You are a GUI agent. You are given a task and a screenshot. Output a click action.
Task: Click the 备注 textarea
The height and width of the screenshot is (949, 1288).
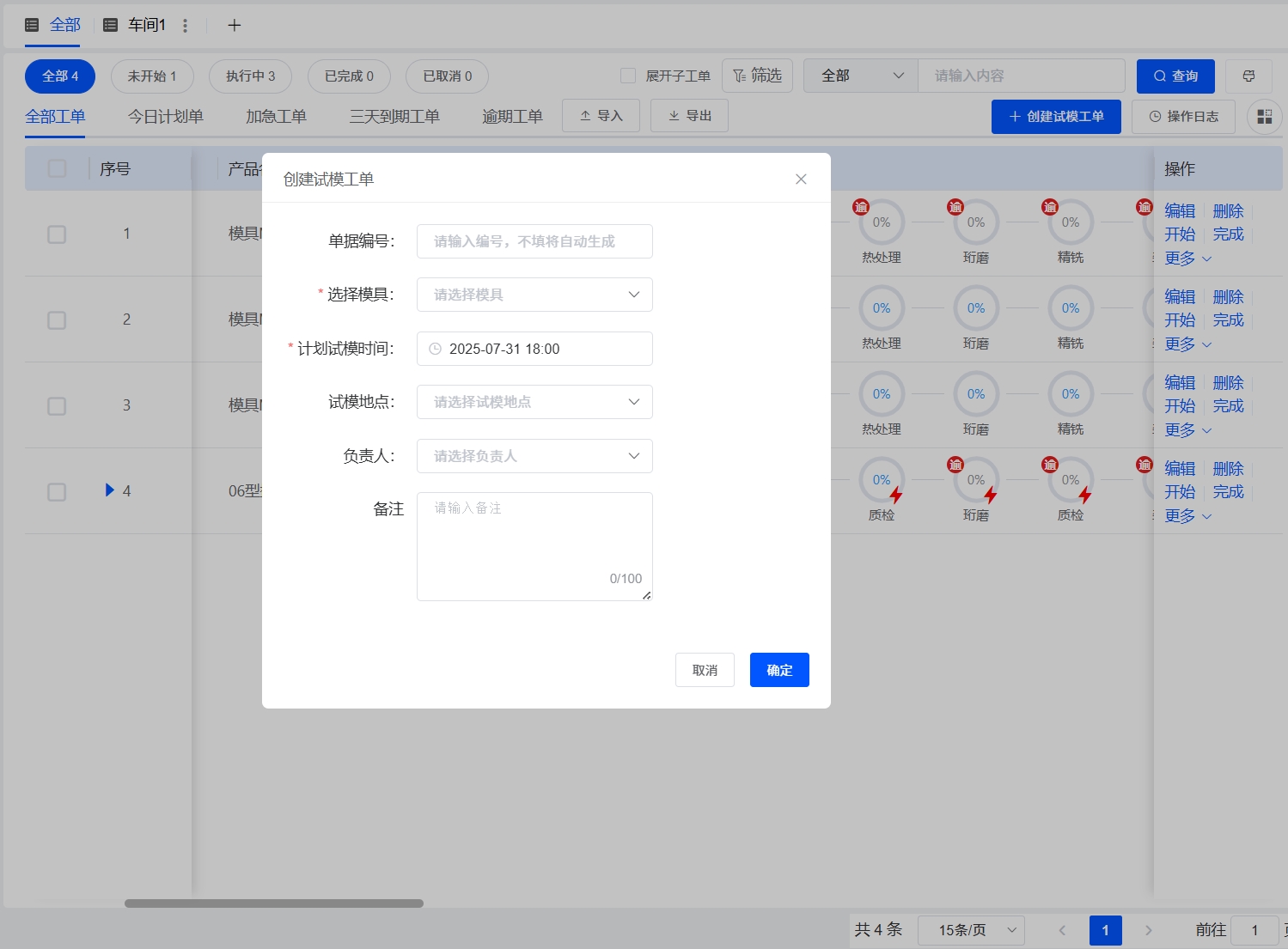click(x=534, y=546)
